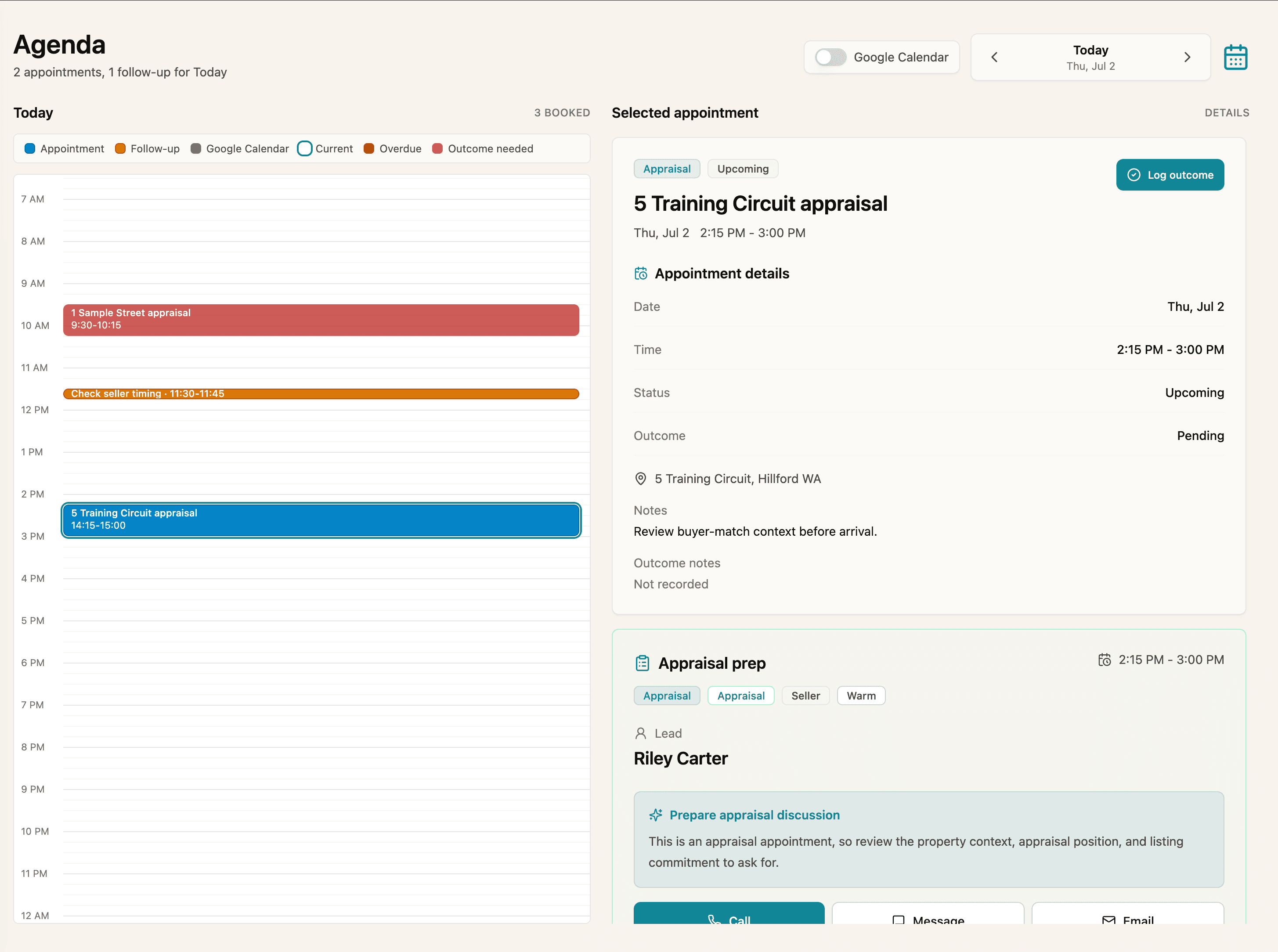Click the filled Appraisal tag in Appraisal prep
This screenshot has width=1278, height=952.
[667, 696]
